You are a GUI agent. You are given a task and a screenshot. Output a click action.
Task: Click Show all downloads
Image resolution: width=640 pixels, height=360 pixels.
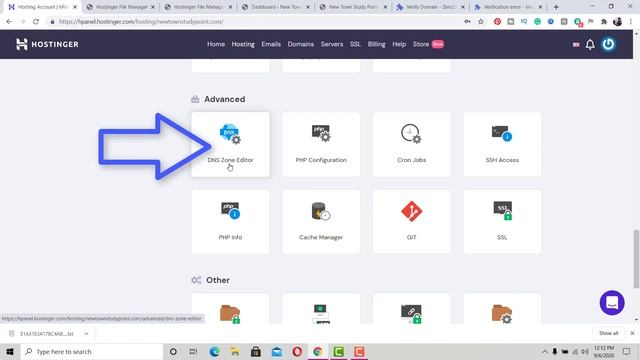[x=608, y=333]
